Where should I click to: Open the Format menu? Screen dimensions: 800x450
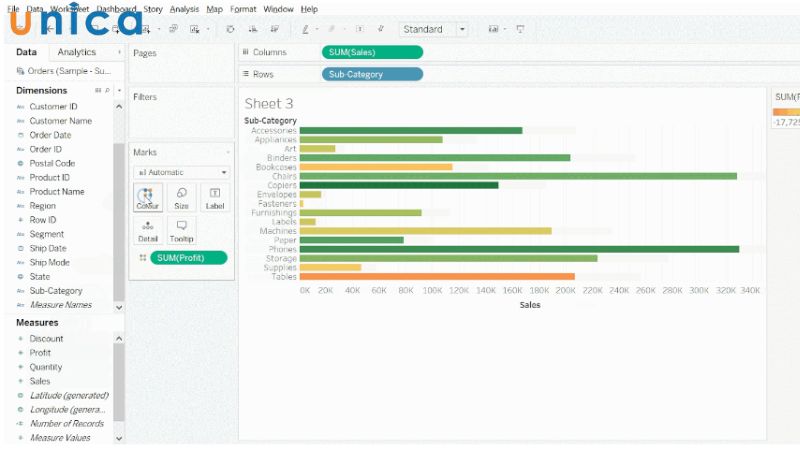coord(243,9)
